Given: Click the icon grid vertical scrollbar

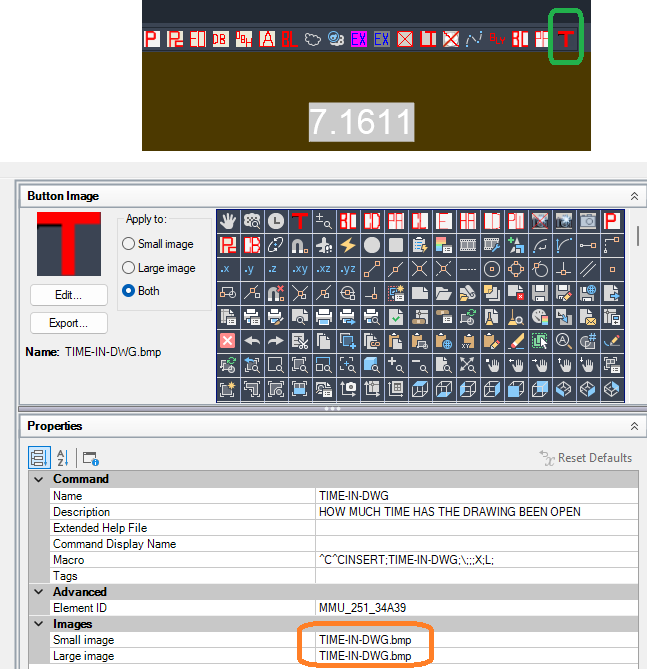Looking at the screenshot, I should tap(638, 236).
